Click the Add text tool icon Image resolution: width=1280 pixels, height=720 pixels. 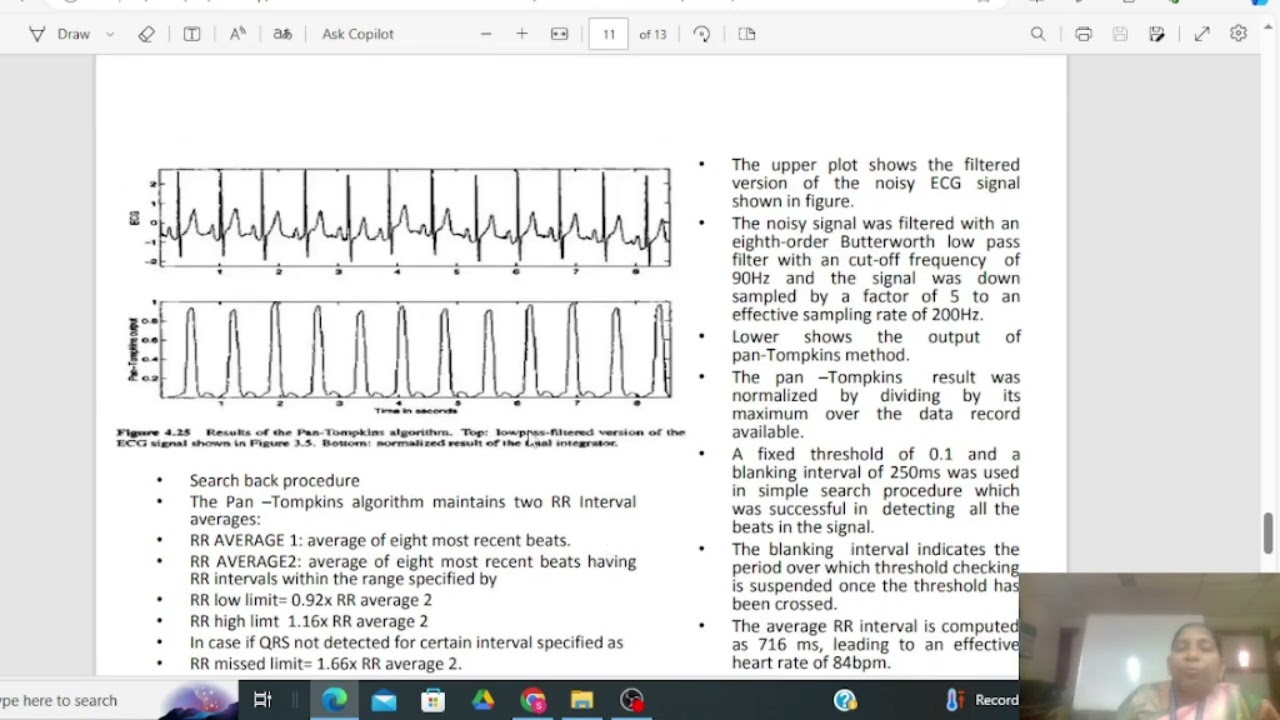pyautogui.click(x=192, y=34)
